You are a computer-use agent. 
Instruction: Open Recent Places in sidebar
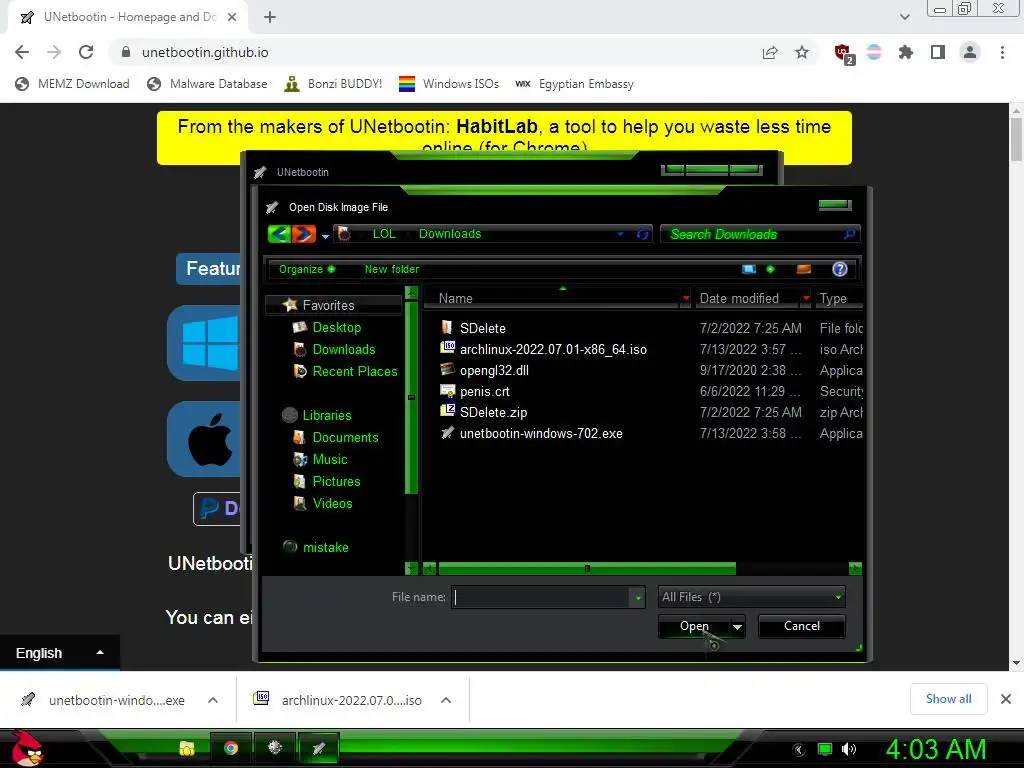[x=355, y=371]
